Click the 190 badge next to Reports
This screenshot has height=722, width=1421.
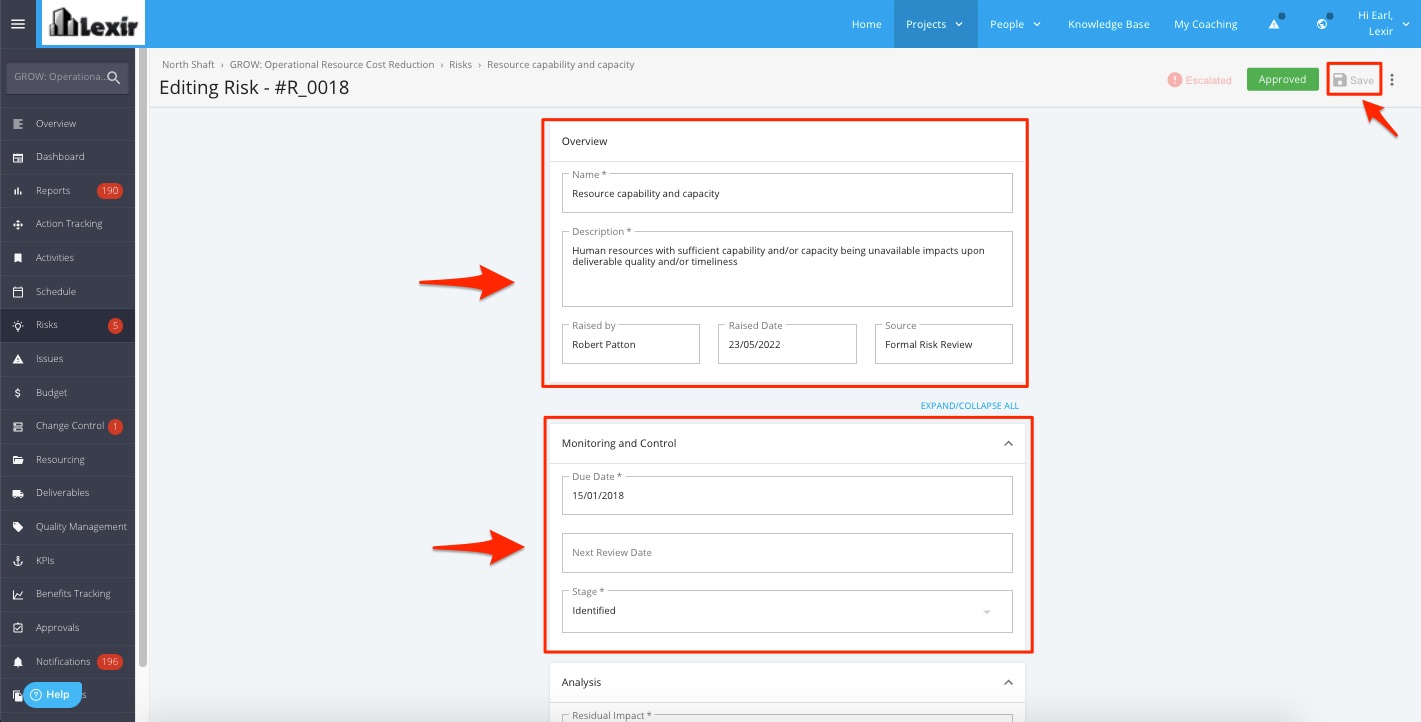point(109,191)
